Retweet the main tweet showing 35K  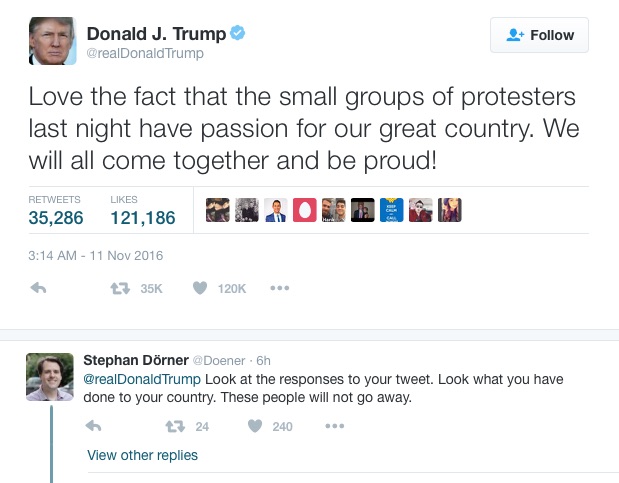(119, 288)
